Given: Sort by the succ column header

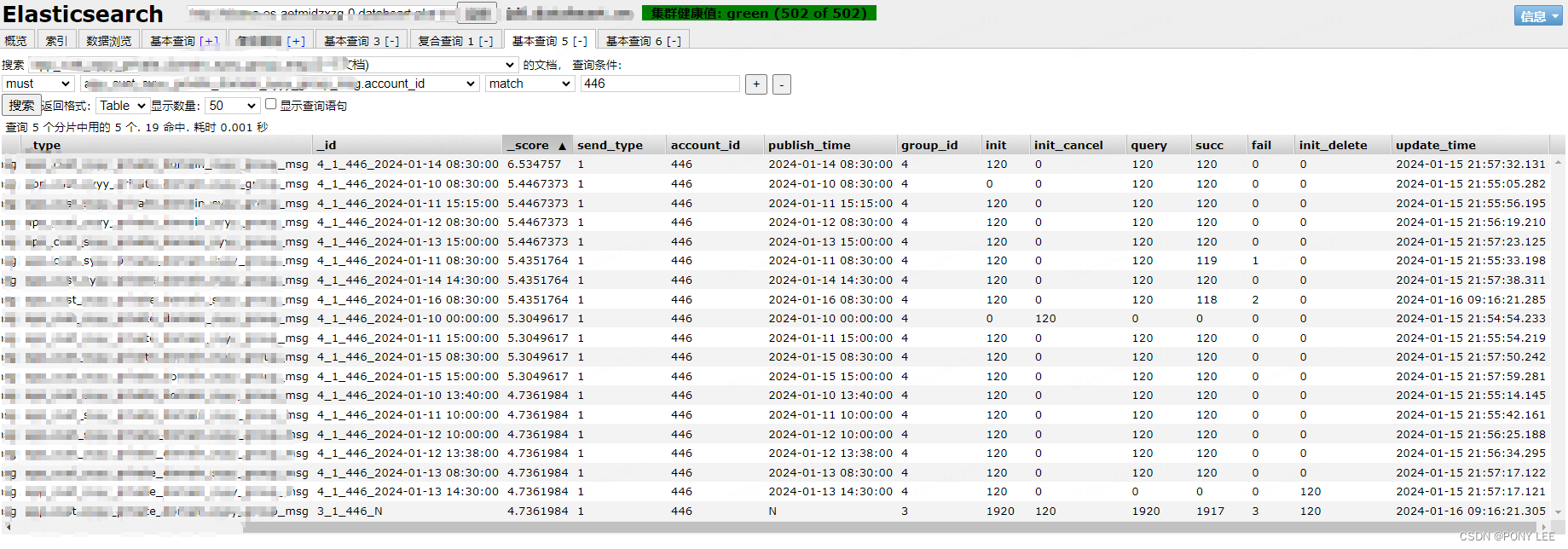Looking at the screenshot, I should (1220, 145).
